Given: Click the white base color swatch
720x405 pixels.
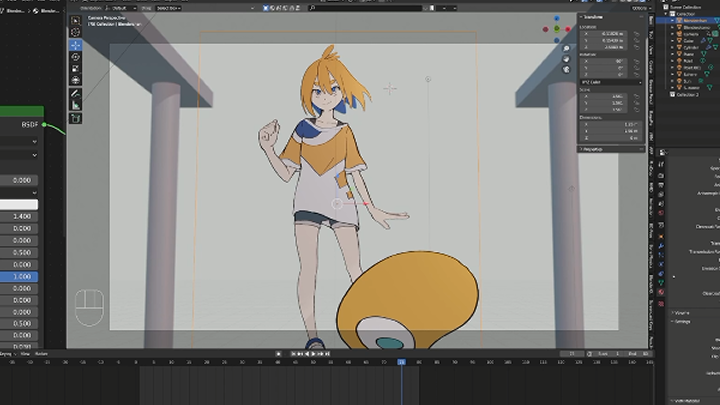Looking at the screenshot, I should [x=19, y=204].
